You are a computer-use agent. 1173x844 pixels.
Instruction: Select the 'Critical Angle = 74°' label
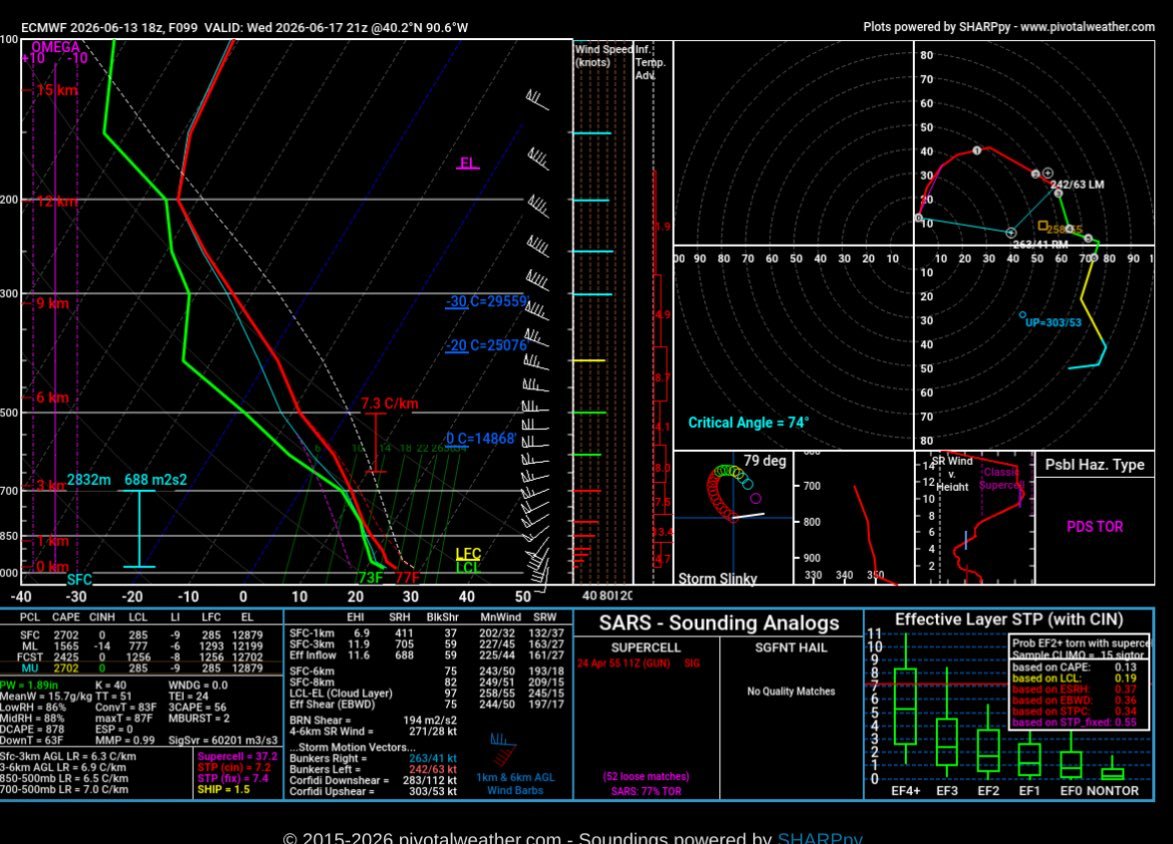(x=748, y=423)
